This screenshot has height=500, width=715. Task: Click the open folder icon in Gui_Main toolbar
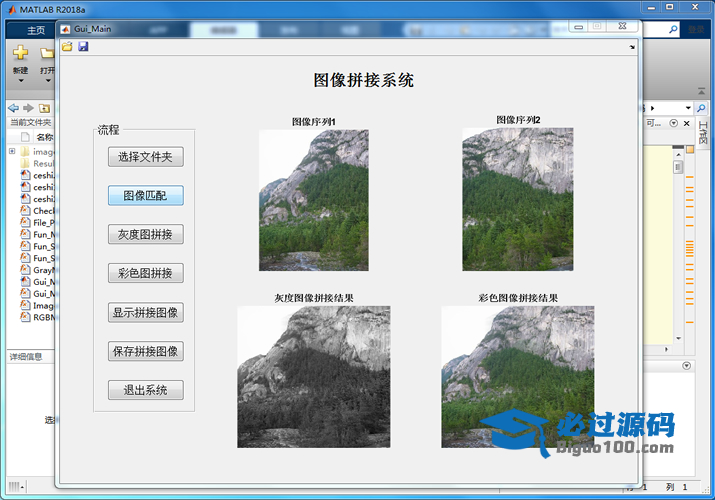point(67,46)
